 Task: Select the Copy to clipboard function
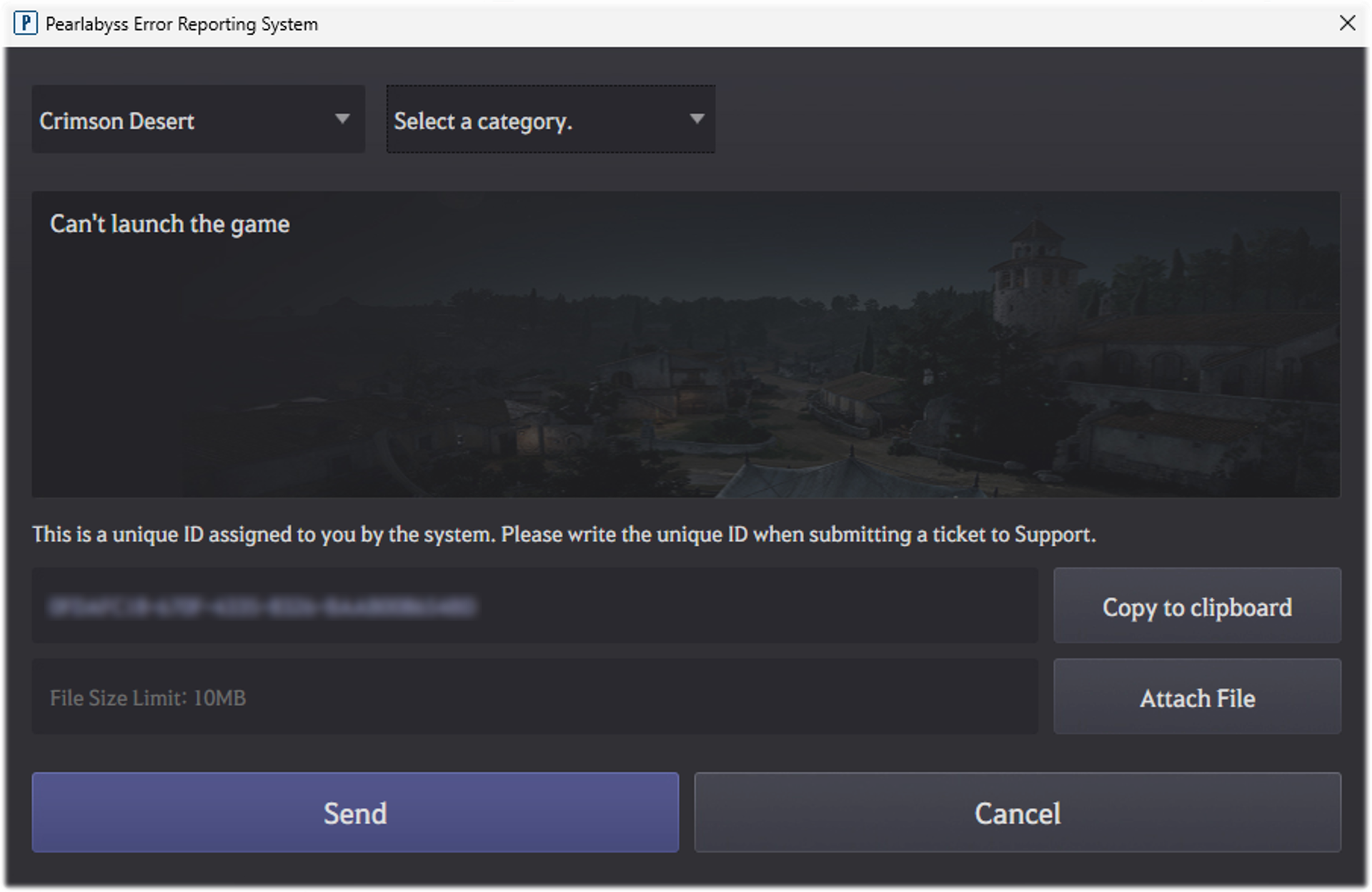[1197, 606]
